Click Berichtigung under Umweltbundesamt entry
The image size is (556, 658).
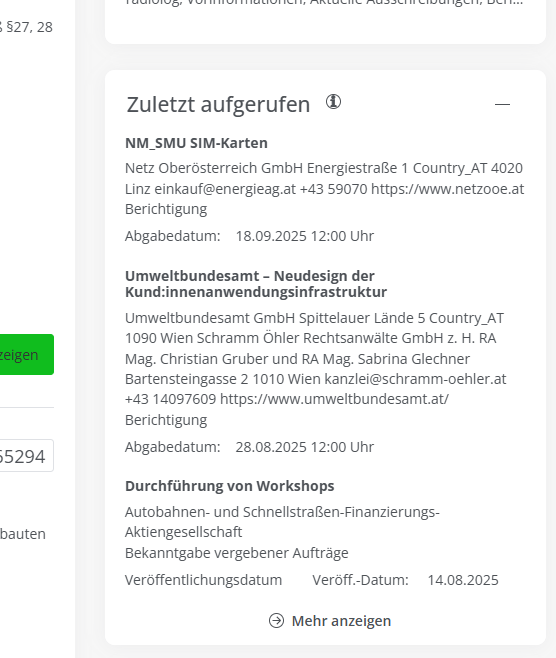pos(166,420)
